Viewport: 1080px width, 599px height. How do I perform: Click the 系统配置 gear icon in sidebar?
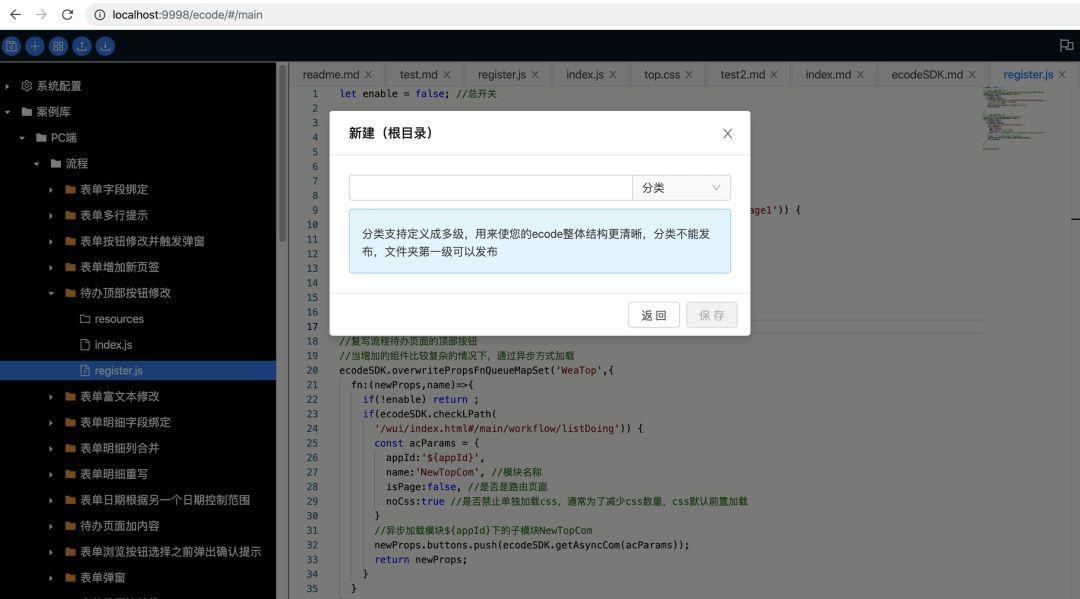click(29, 86)
